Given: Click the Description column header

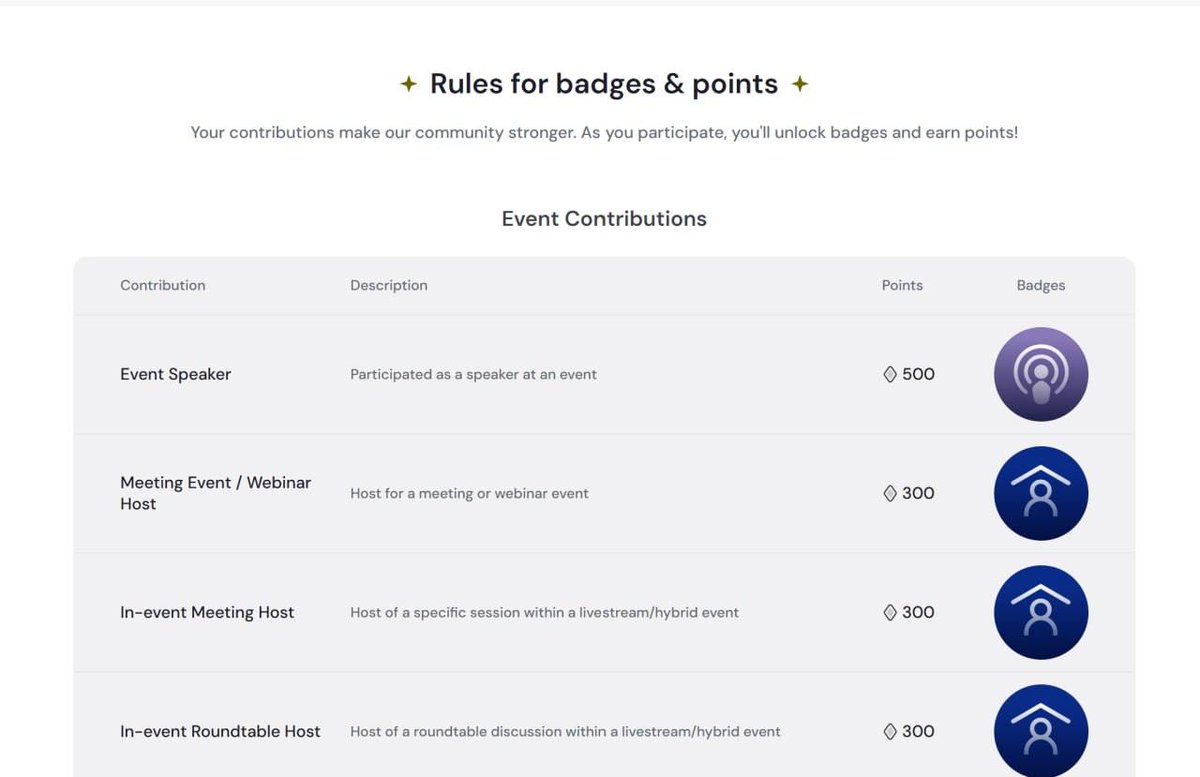Looking at the screenshot, I should click(389, 285).
